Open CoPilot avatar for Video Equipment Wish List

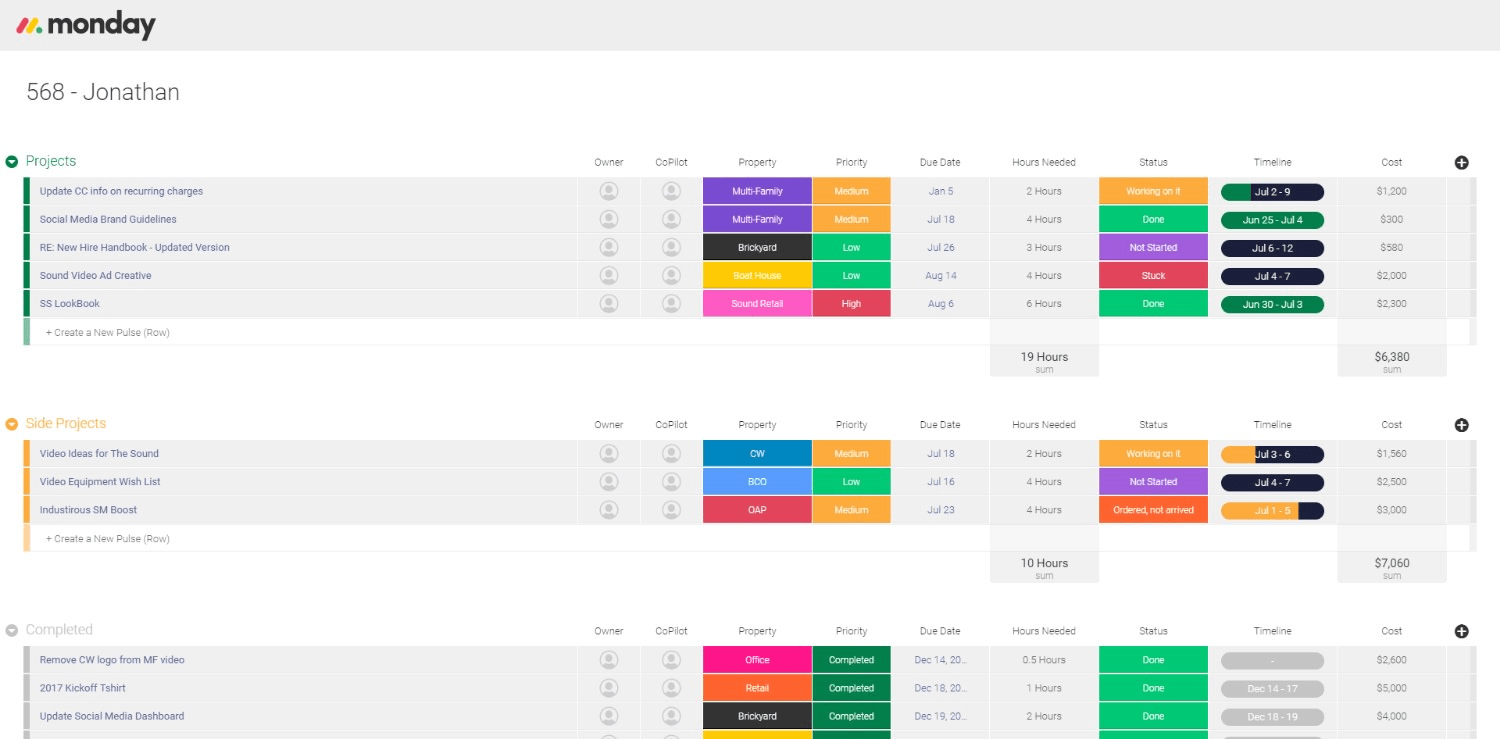coord(671,482)
